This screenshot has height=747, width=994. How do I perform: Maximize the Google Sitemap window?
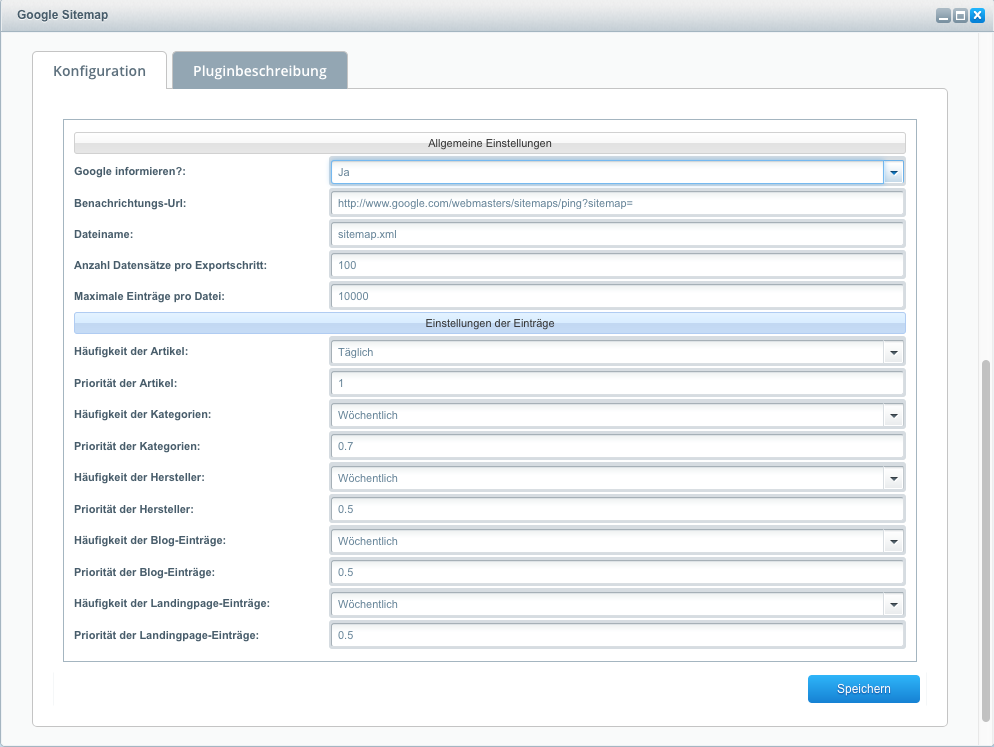[960, 16]
